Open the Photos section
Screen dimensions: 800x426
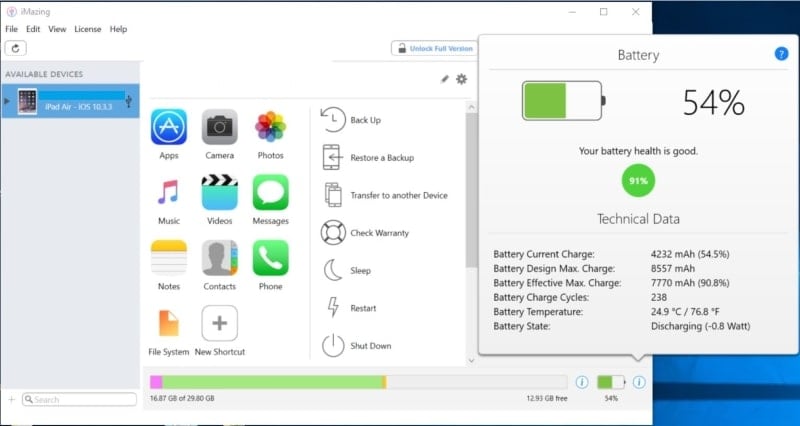tap(270, 134)
